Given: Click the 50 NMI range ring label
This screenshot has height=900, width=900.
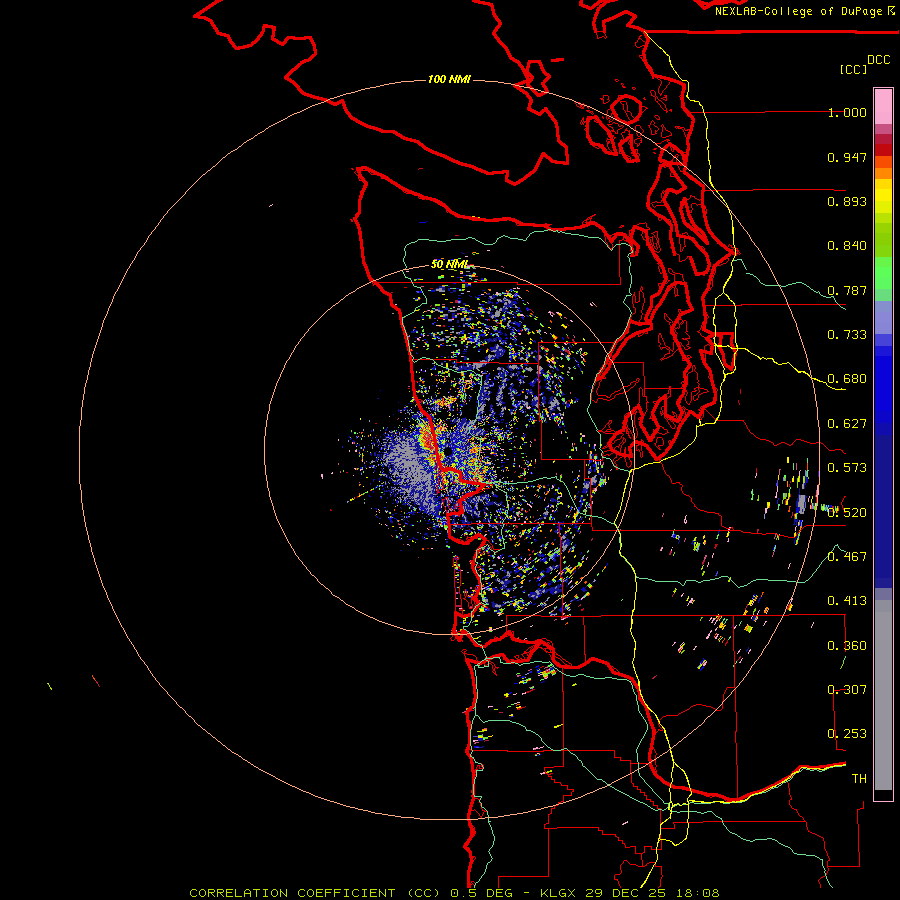Looking at the screenshot, I should tap(449, 264).
